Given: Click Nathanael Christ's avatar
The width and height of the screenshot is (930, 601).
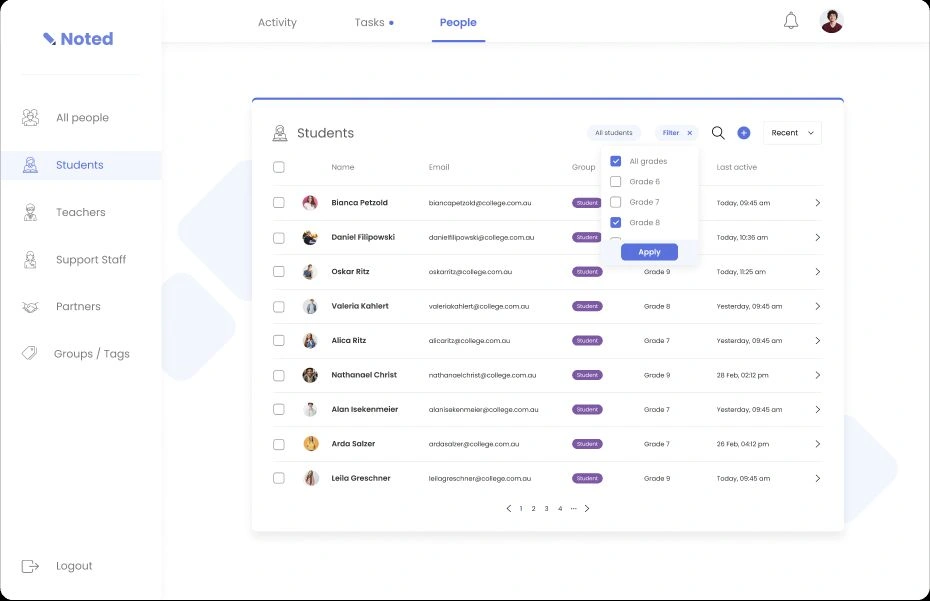Looking at the screenshot, I should (x=310, y=375).
